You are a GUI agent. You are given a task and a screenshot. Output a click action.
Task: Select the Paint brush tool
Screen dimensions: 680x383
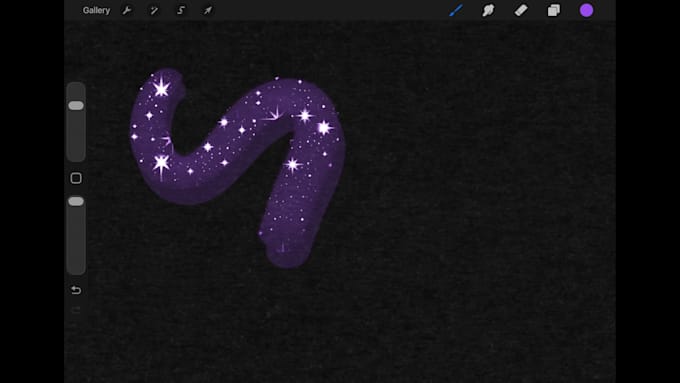pos(456,10)
